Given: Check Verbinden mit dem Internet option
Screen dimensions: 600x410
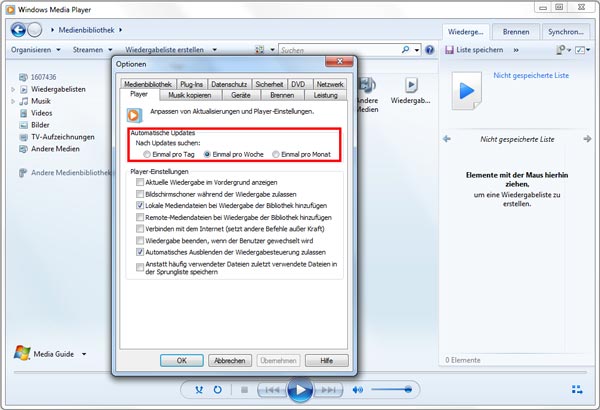Looking at the screenshot, I should tap(140, 229).
